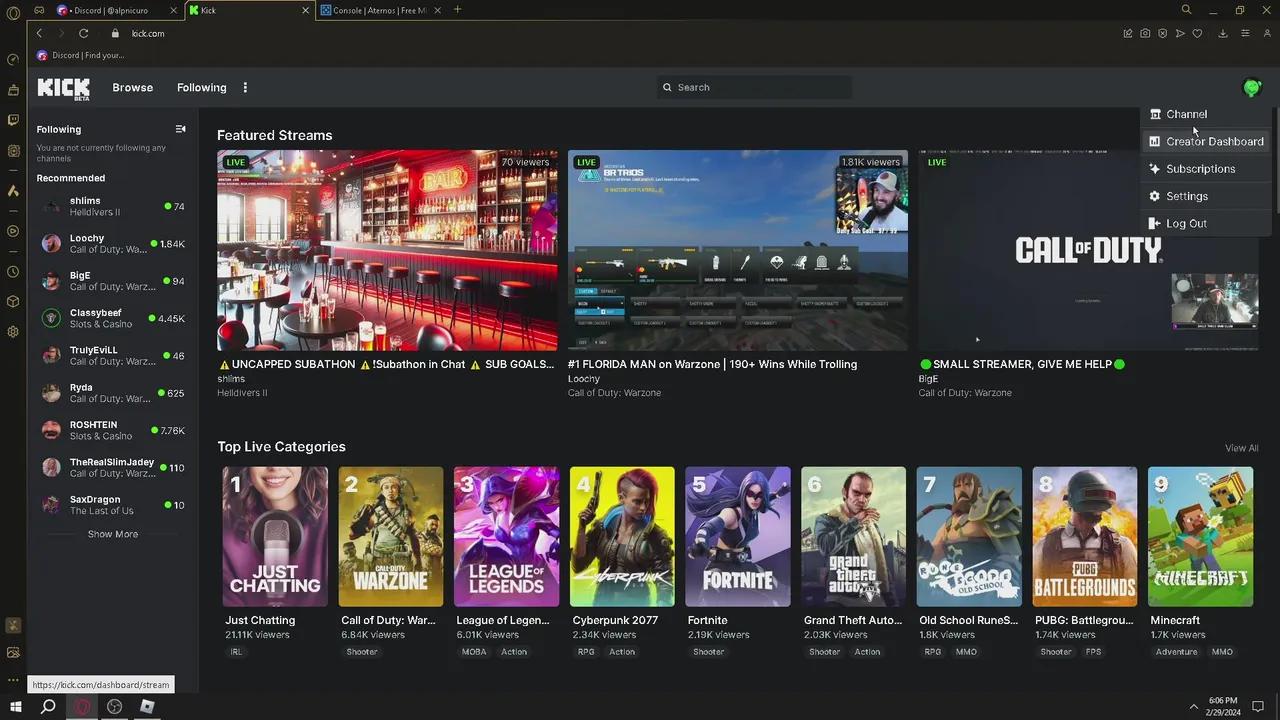The image size is (1280, 720).
Task: Open shlims channel in Recommended list
Action: click(x=113, y=206)
